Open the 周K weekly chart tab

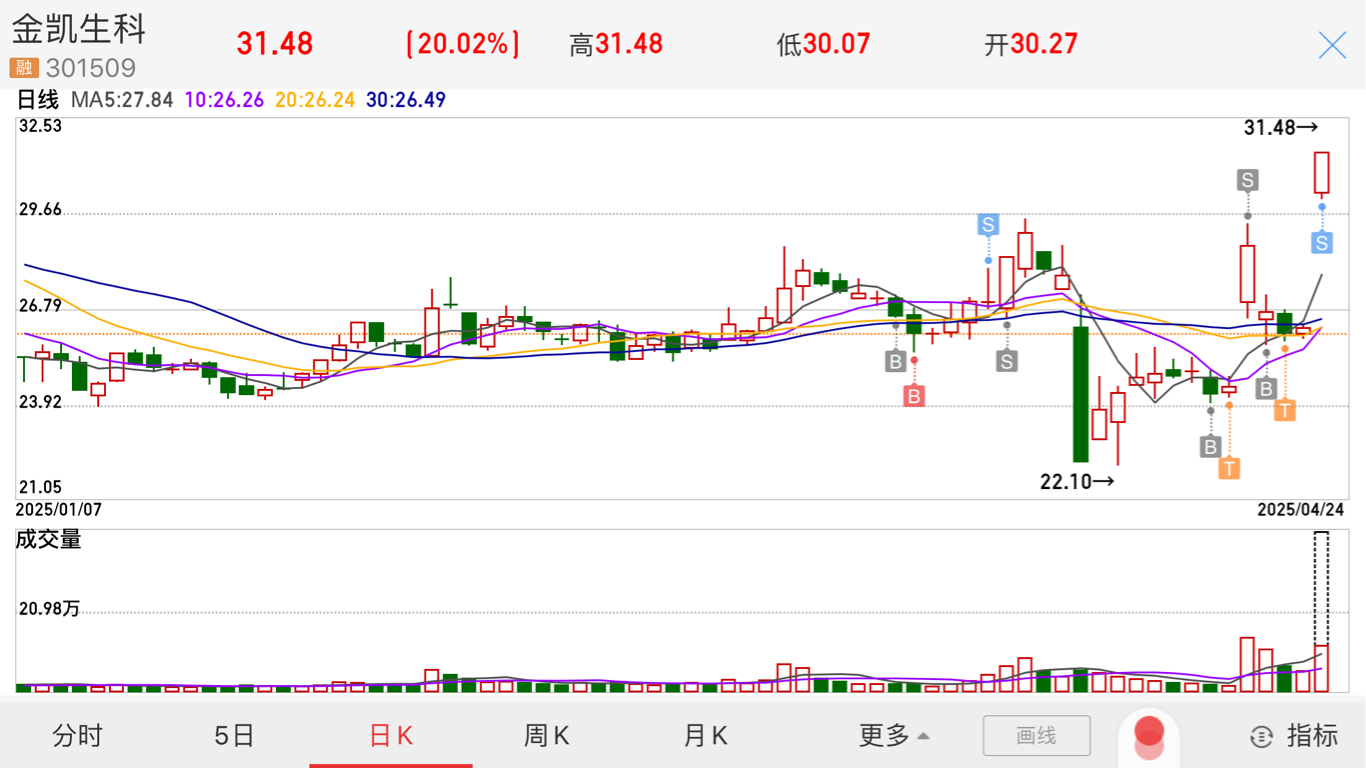click(x=547, y=736)
